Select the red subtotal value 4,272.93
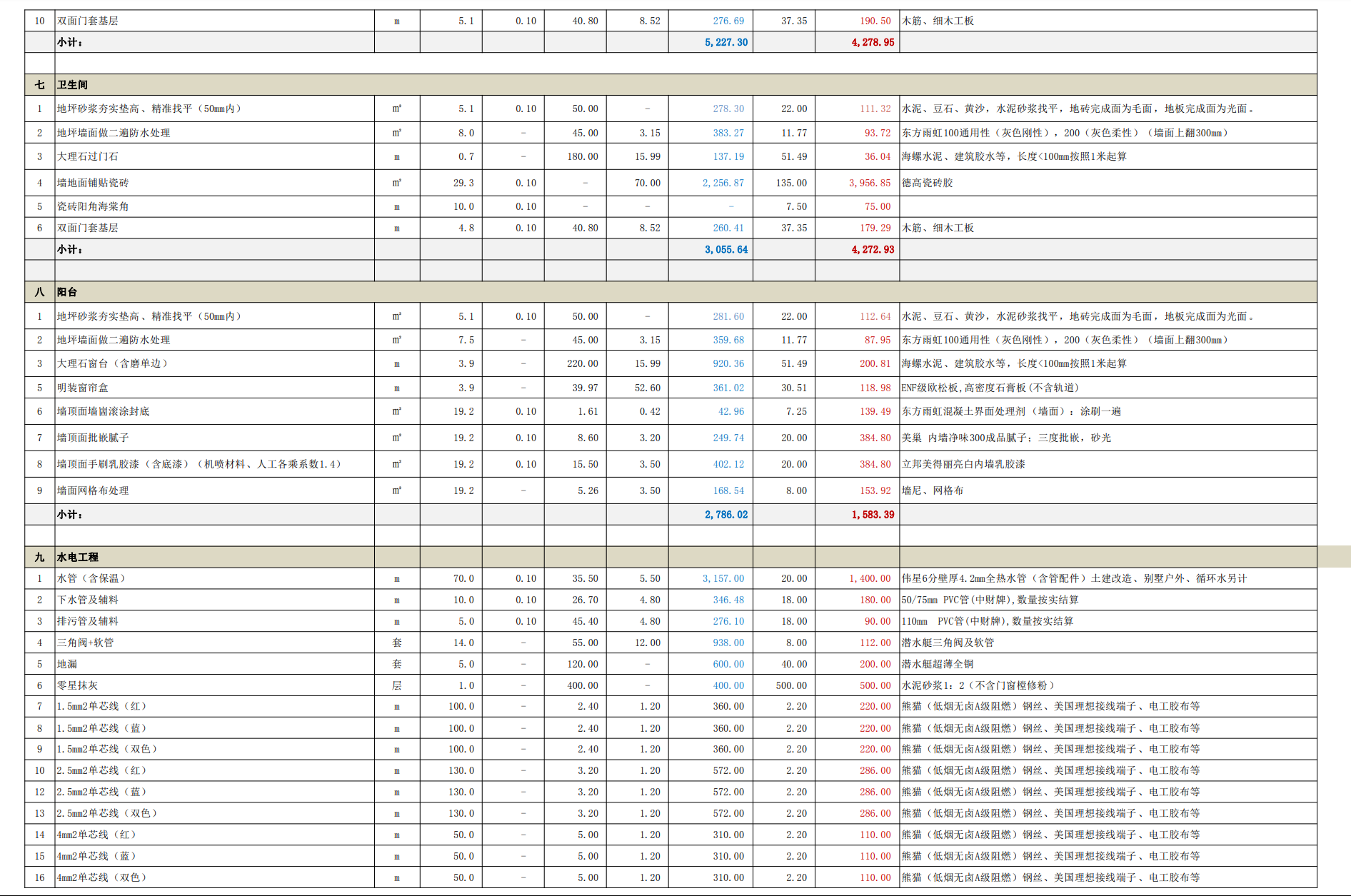The image size is (1351, 896). tap(872, 249)
